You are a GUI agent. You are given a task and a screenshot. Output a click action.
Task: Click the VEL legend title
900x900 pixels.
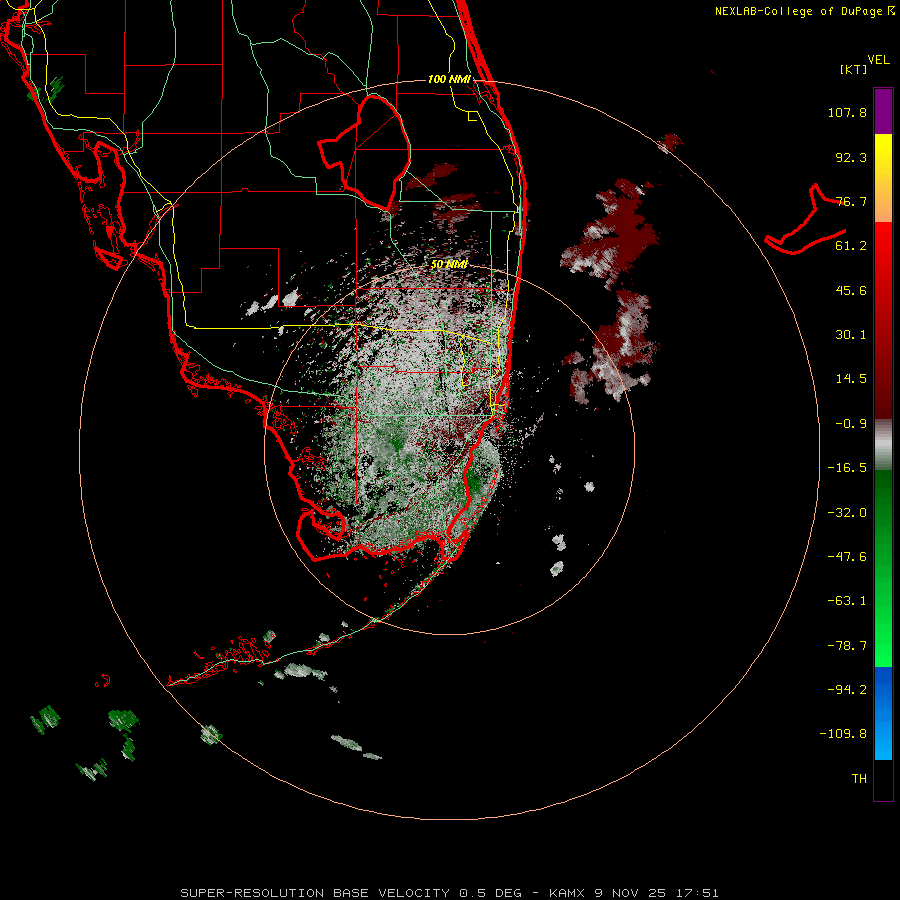pos(878,60)
